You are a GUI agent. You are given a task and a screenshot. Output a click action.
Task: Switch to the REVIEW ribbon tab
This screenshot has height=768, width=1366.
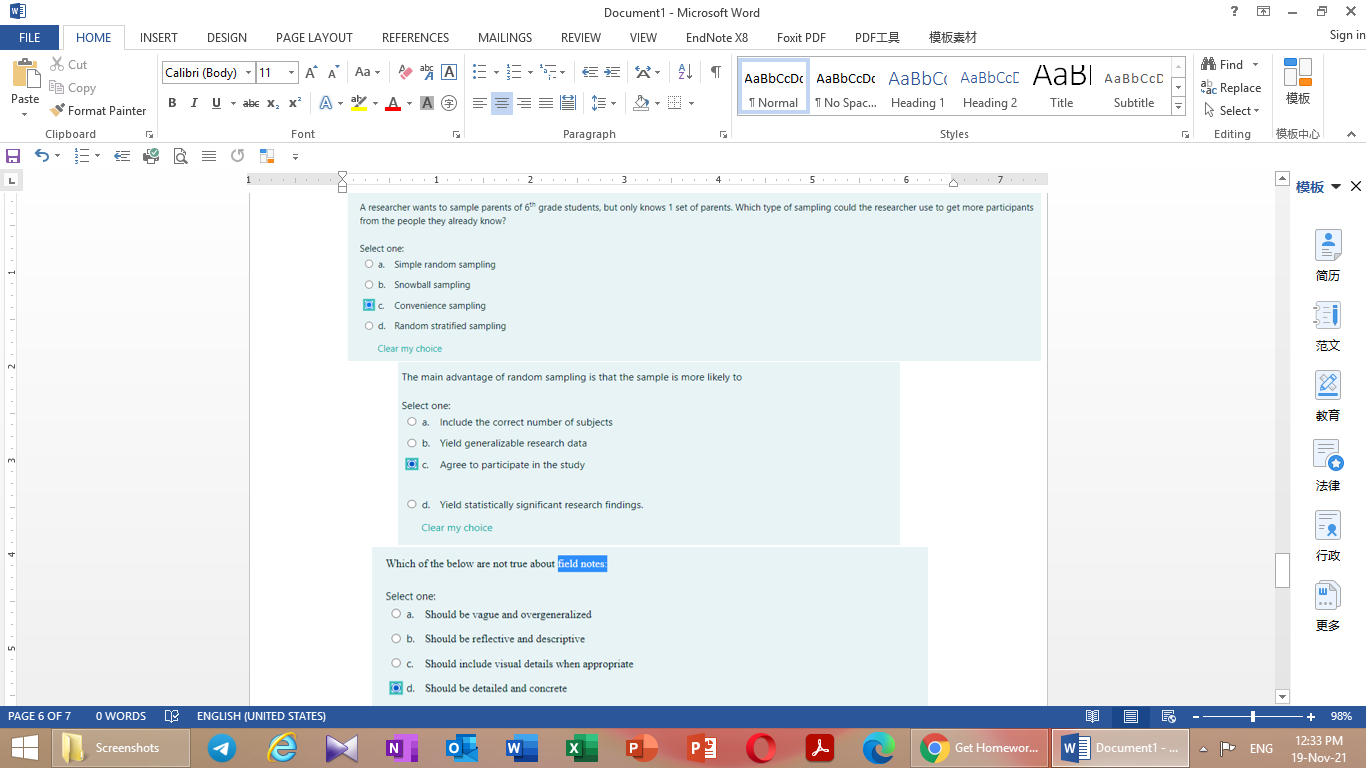(580, 37)
